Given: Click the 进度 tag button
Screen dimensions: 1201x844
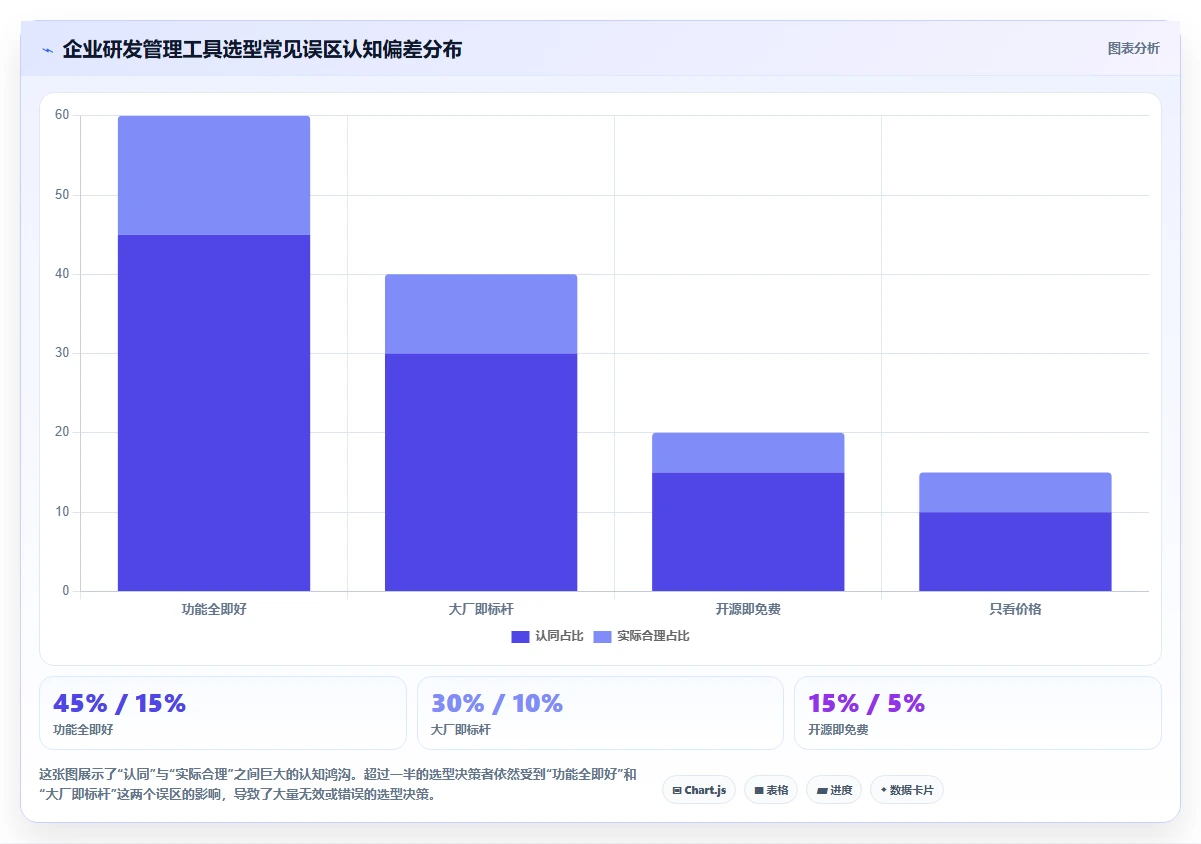Looking at the screenshot, I should point(834,790).
